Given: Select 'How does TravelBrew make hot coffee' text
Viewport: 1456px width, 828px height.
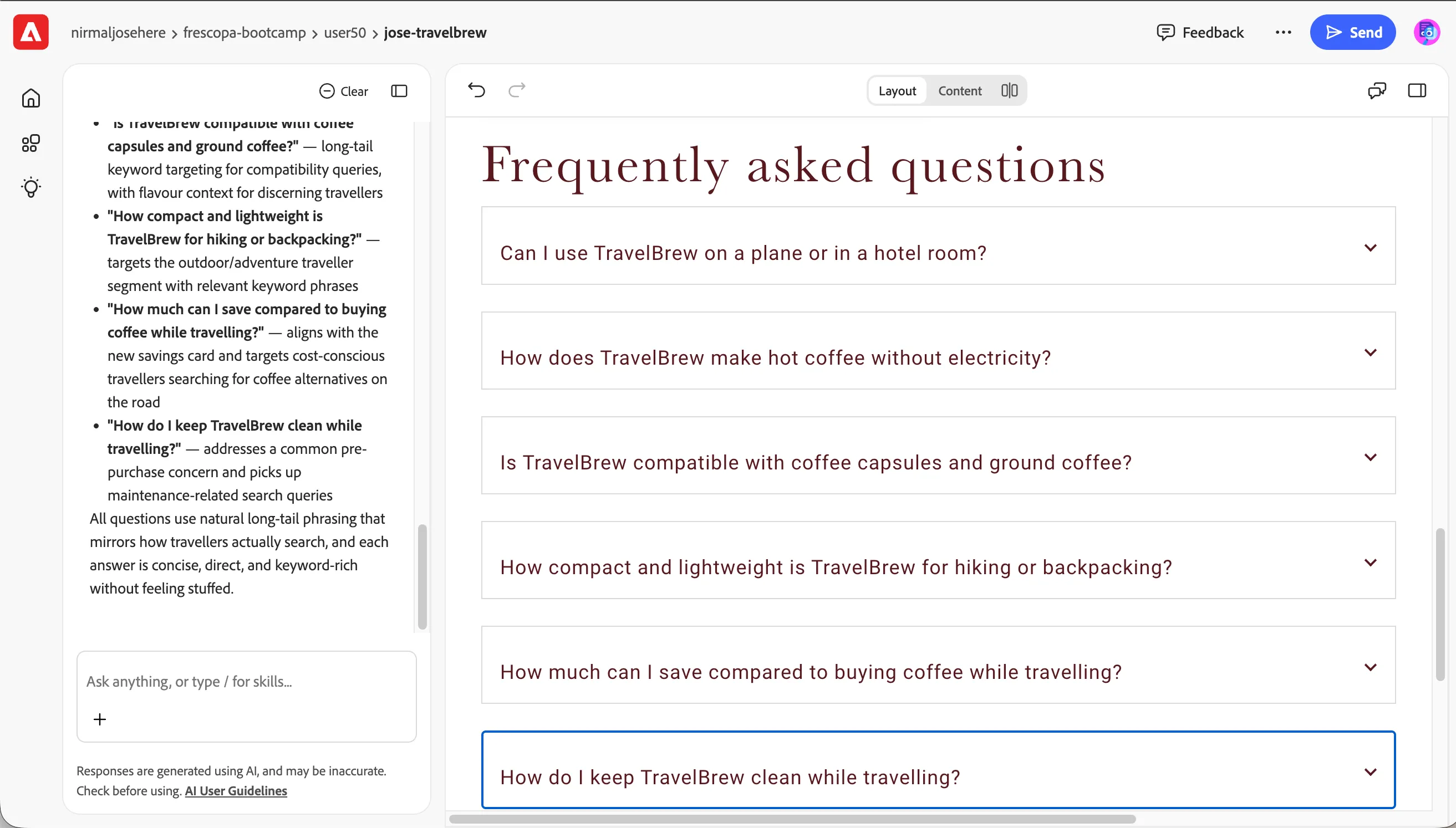Looking at the screenshot, I should click(775, 357).
